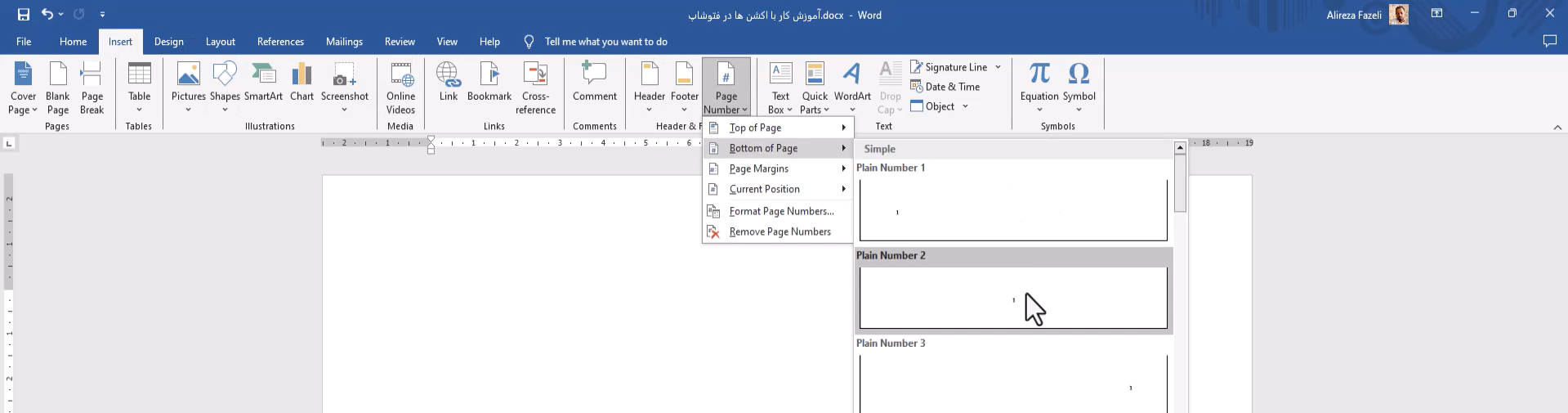Screen dimensions: 1568x413
Task: Click Remove Page Numbers
Action: [780, 231]
